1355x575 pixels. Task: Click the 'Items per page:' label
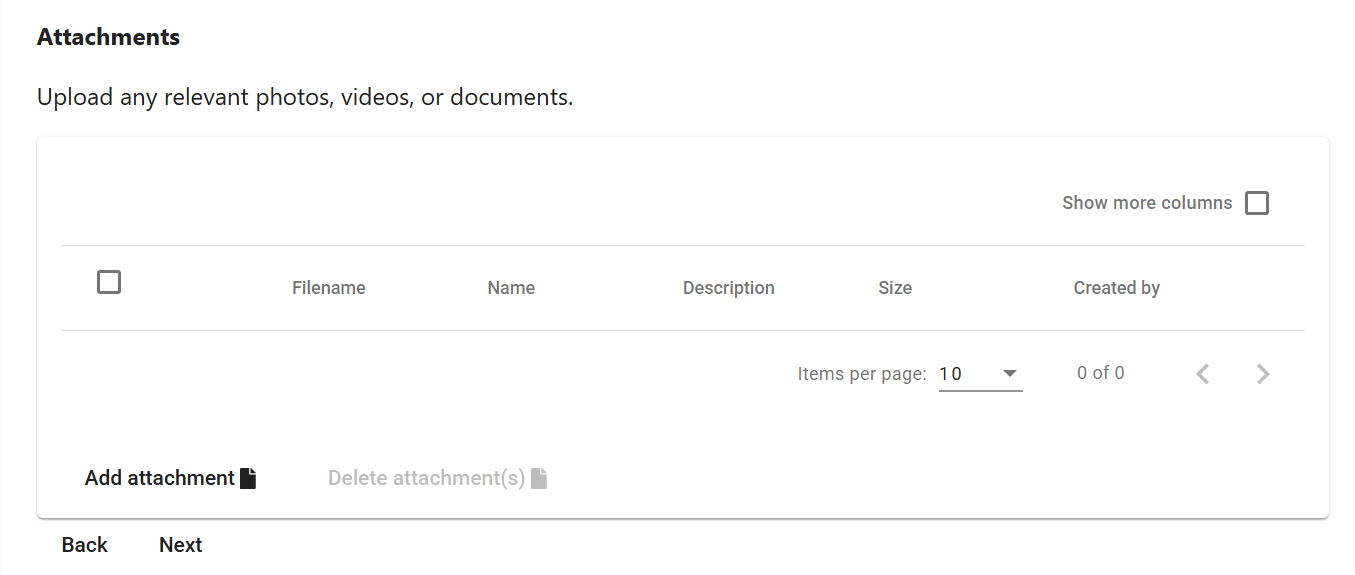click(862, 374)
